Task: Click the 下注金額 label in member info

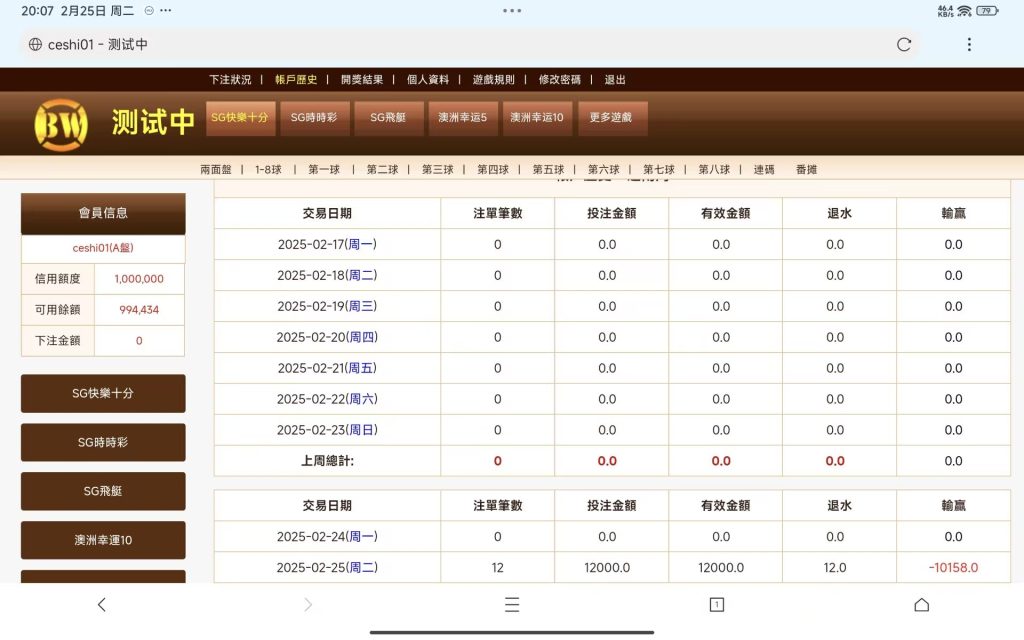Action: (x=57, y=340)
